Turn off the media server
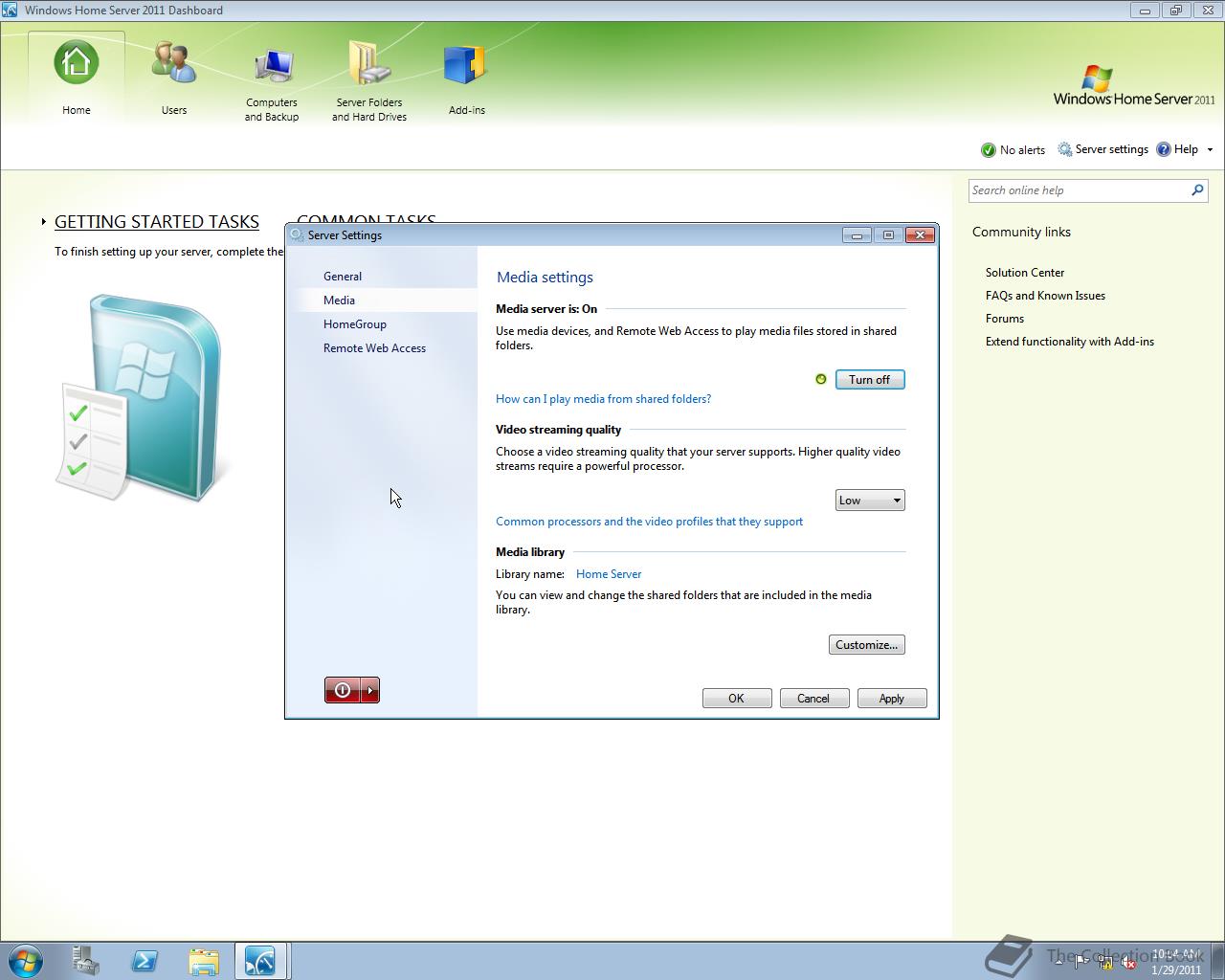 pyautogui.click(x=870, y=380)
